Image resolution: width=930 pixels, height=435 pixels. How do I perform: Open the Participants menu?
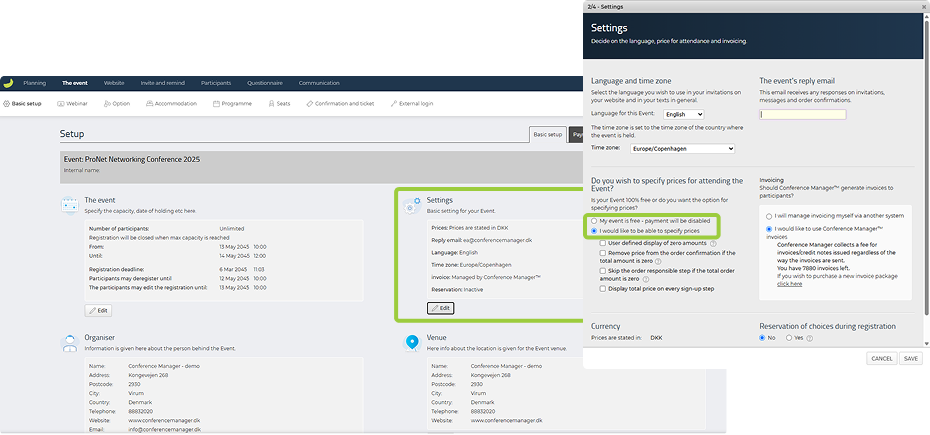215,83
